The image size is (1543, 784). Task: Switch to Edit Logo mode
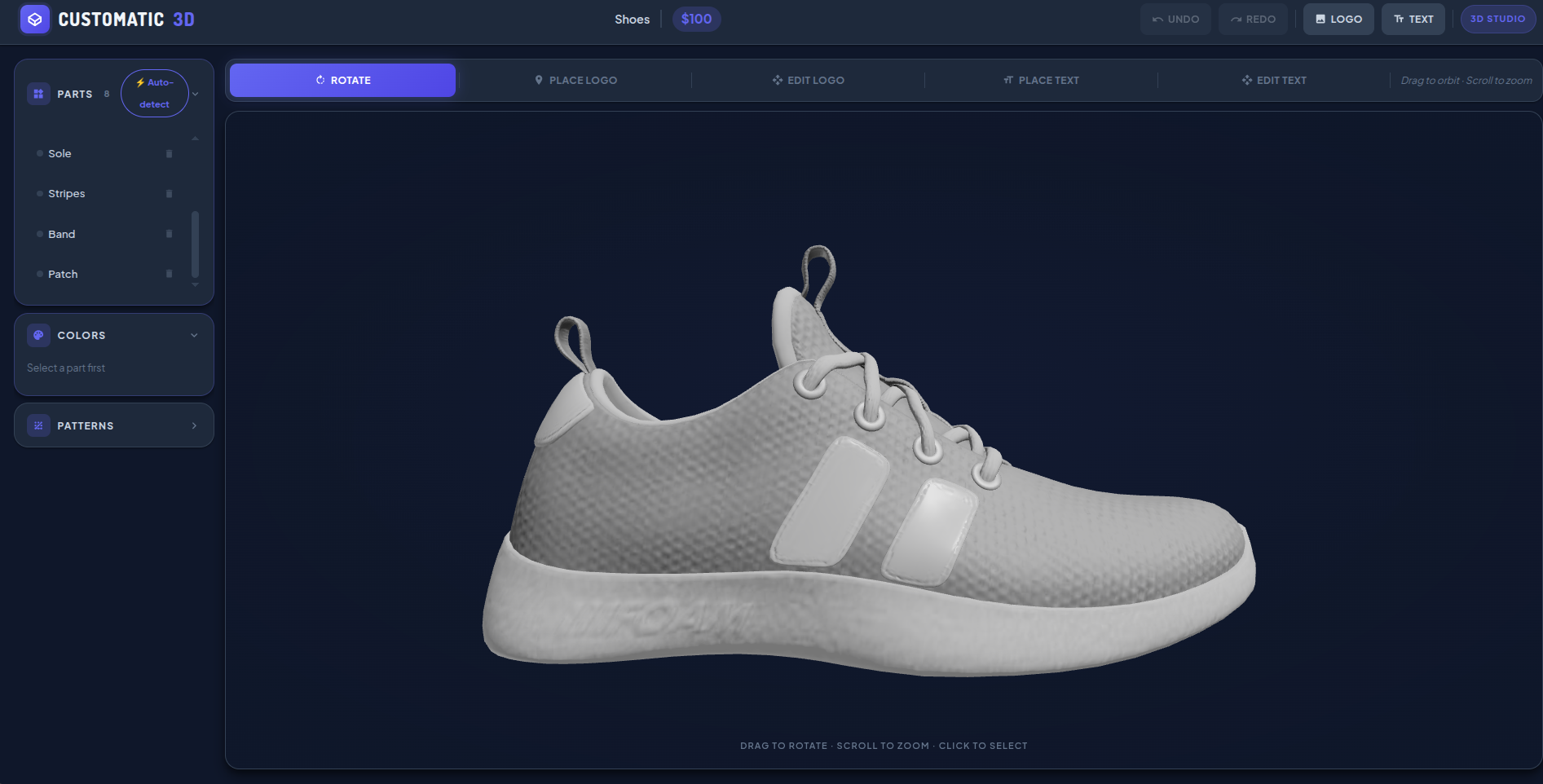pos(809,80)
